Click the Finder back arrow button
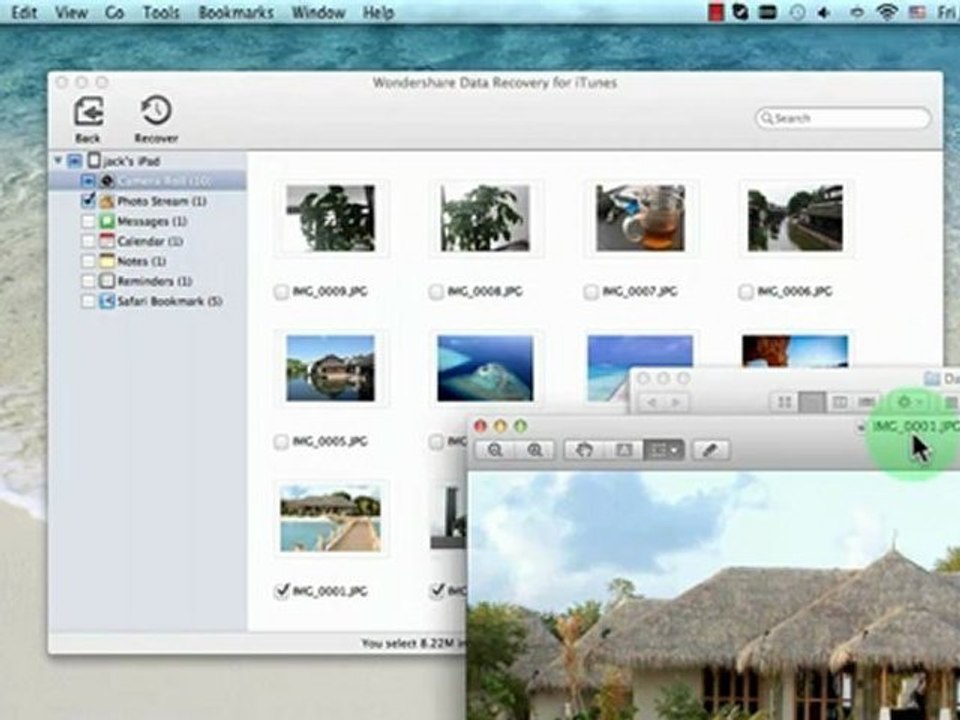This screenshot has height=720, width=960. coord(652,402)
